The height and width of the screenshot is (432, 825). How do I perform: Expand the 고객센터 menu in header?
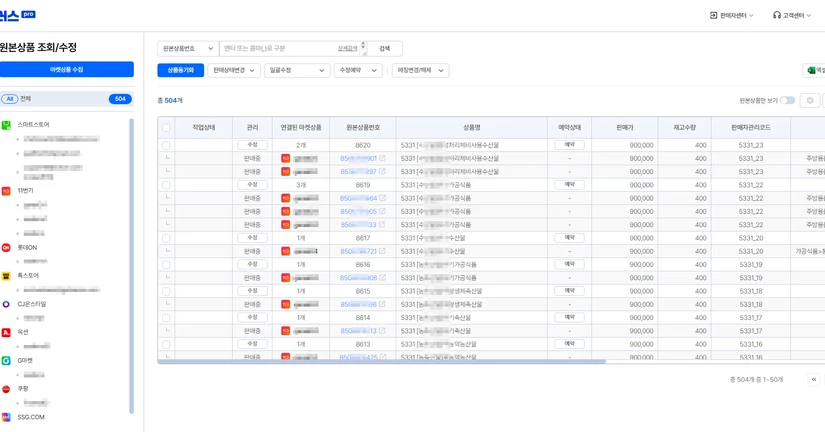click(792, 15)
